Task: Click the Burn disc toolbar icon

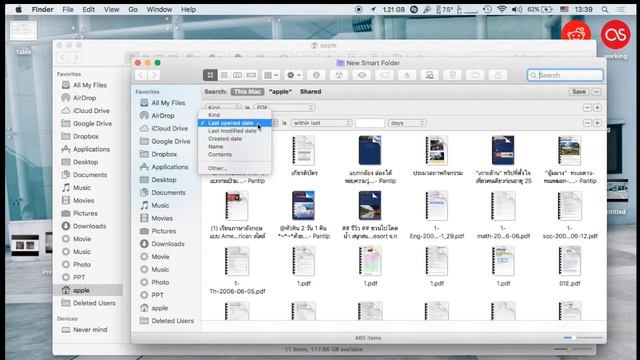Action: pyautogui.click(x=339, y=75)
